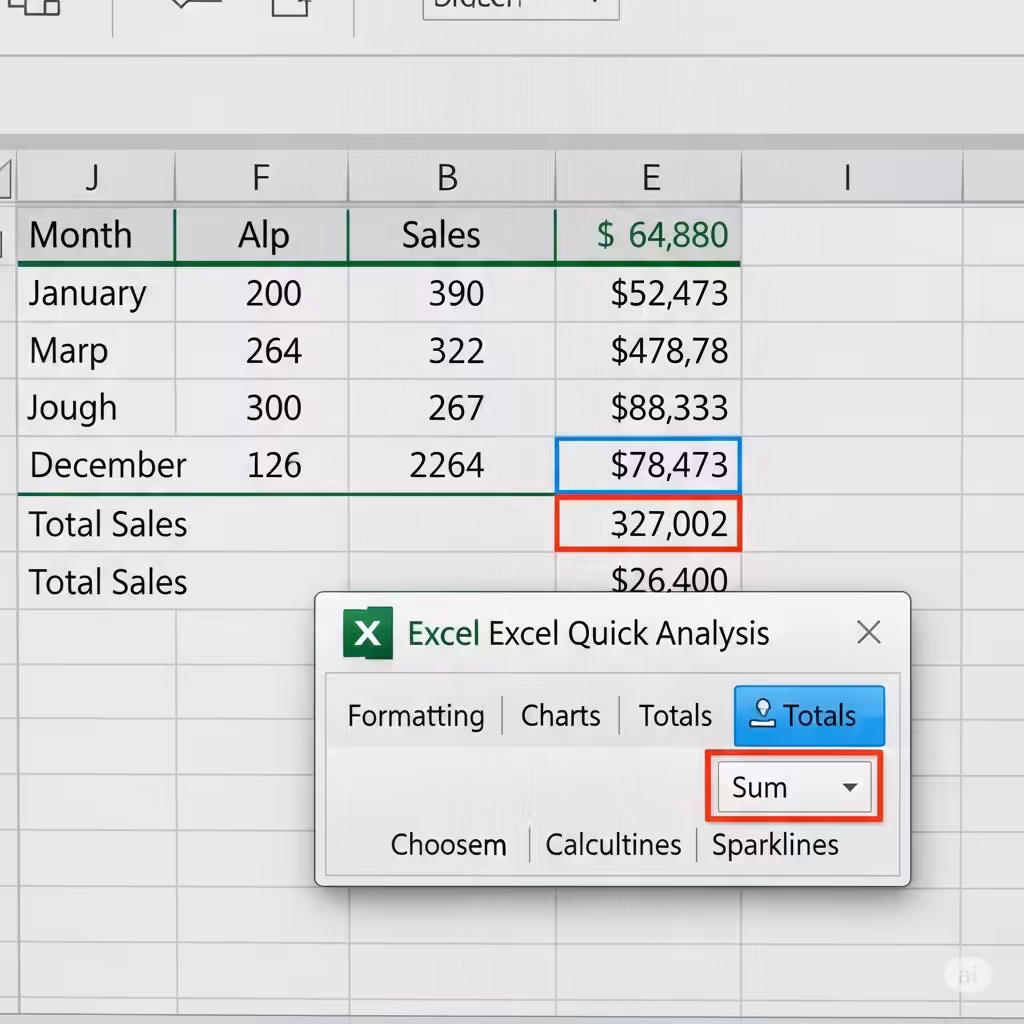Image resolution: width=1024 pixels, height=1024 pixels.
Task: Select the $52,473 cell
Action: [x=648, y=293]
